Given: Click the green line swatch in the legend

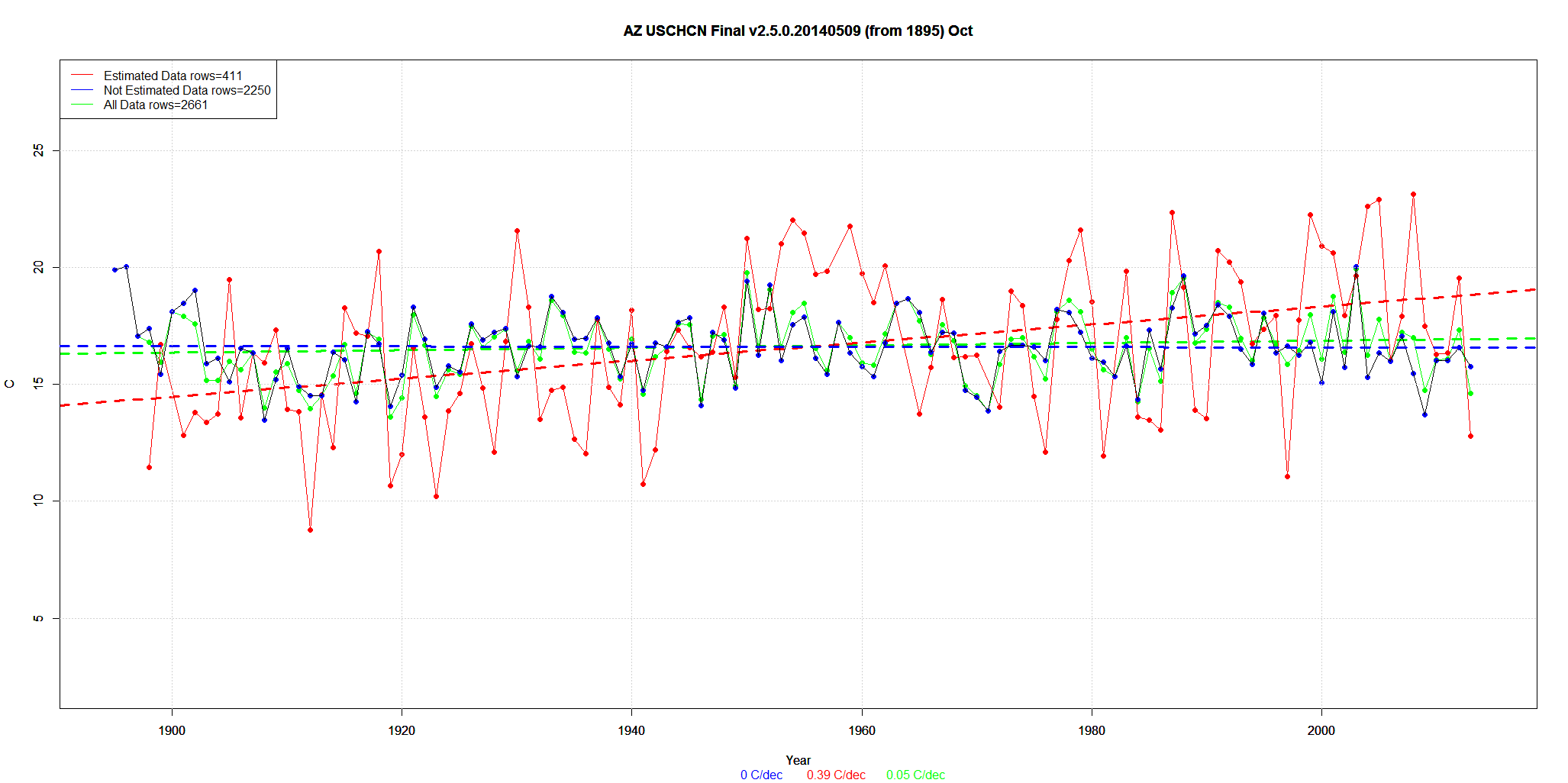Looking at the screenshot, I should click(x=82, y=105).
